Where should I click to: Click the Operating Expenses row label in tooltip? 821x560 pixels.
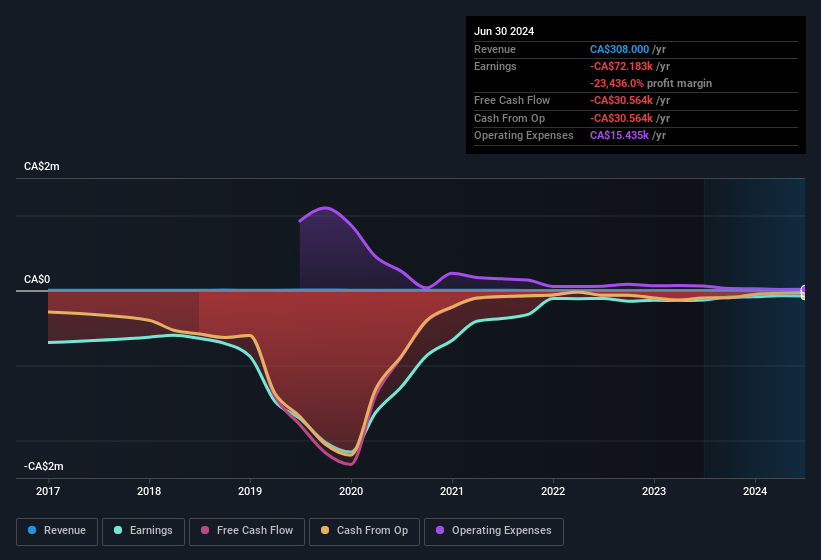click(524, 136)
